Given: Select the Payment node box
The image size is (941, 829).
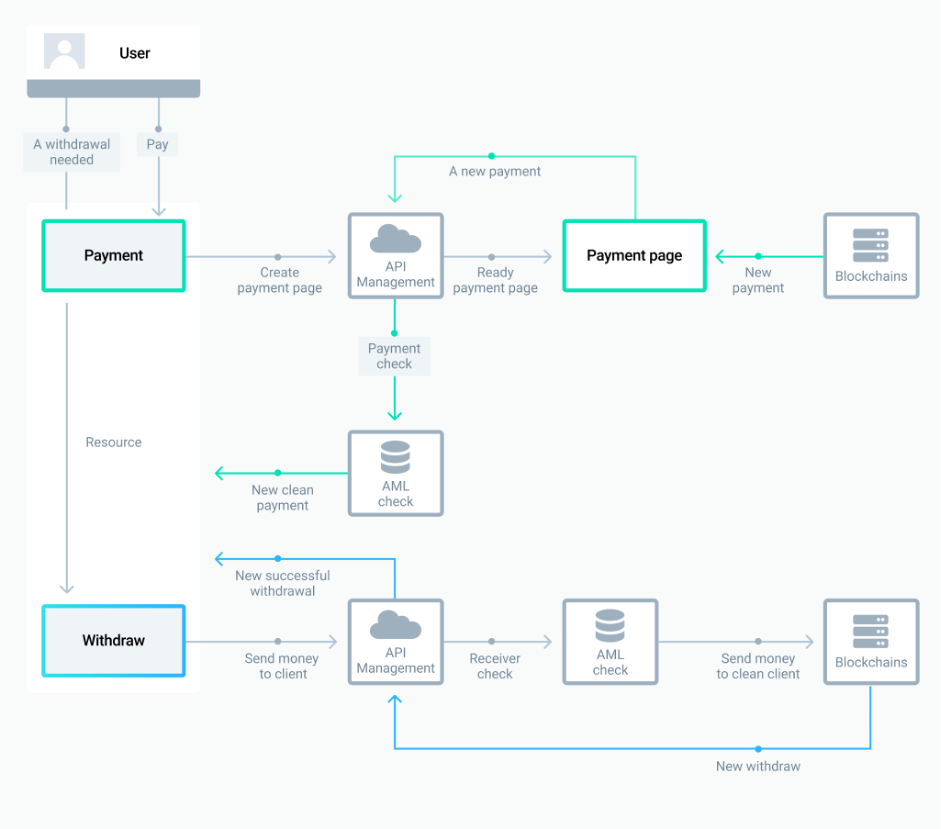Looking at the screenshot, I should pos(113,255).
